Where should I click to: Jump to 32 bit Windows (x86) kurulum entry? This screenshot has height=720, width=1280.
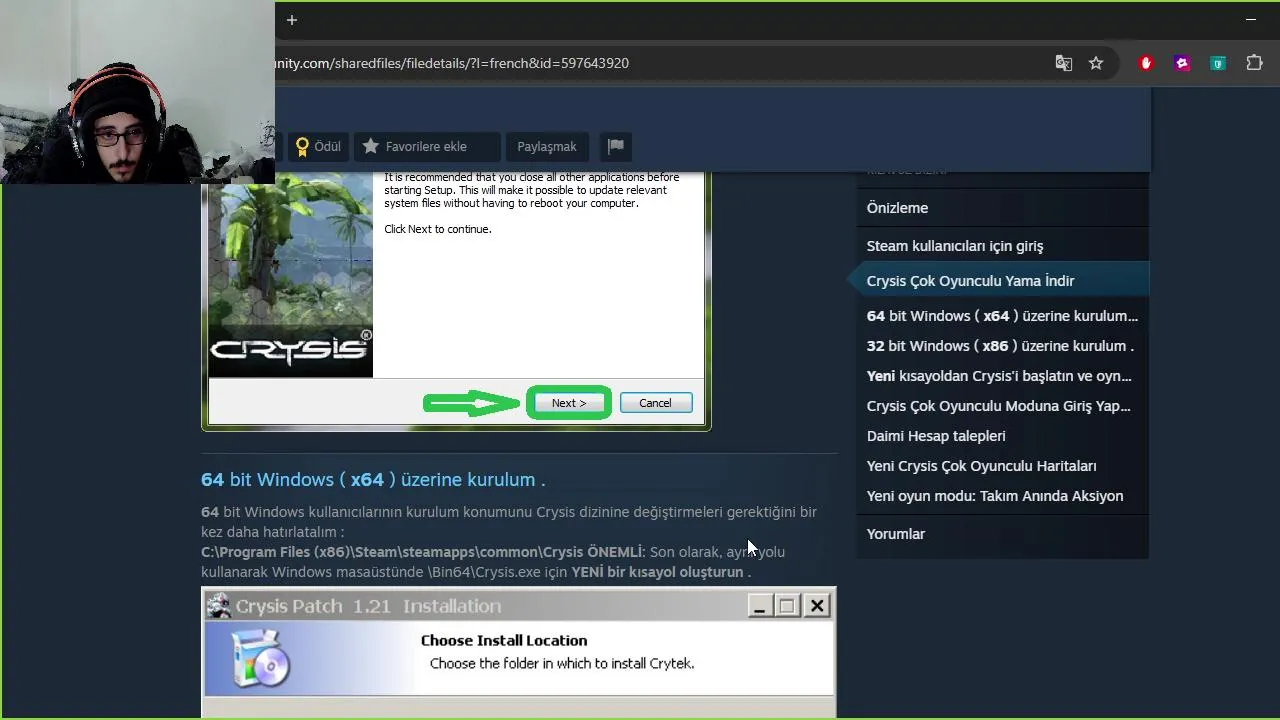(1002, 346)
